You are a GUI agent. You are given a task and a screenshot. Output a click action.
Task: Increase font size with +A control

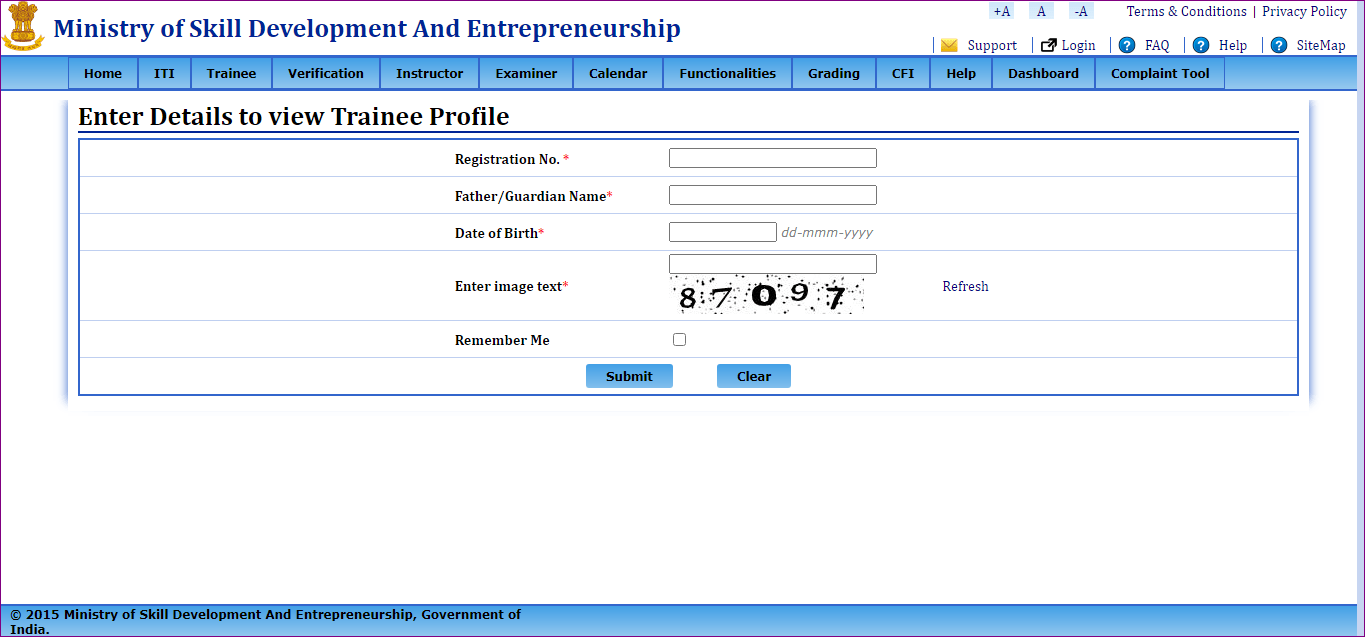tap(1001, 10)
